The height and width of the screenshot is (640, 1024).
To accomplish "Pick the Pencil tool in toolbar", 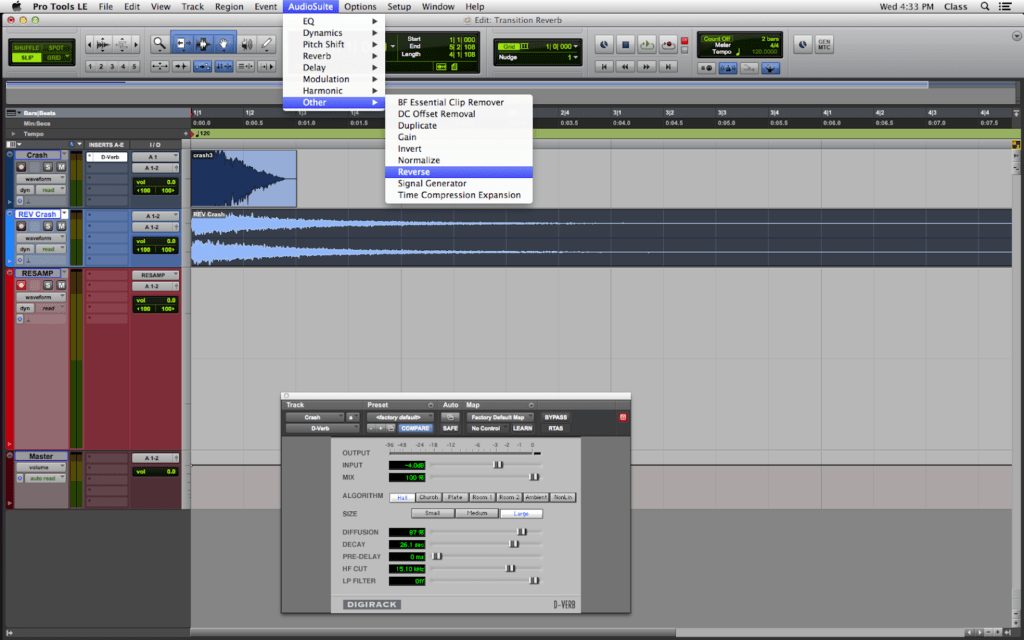I will [266, 43].
